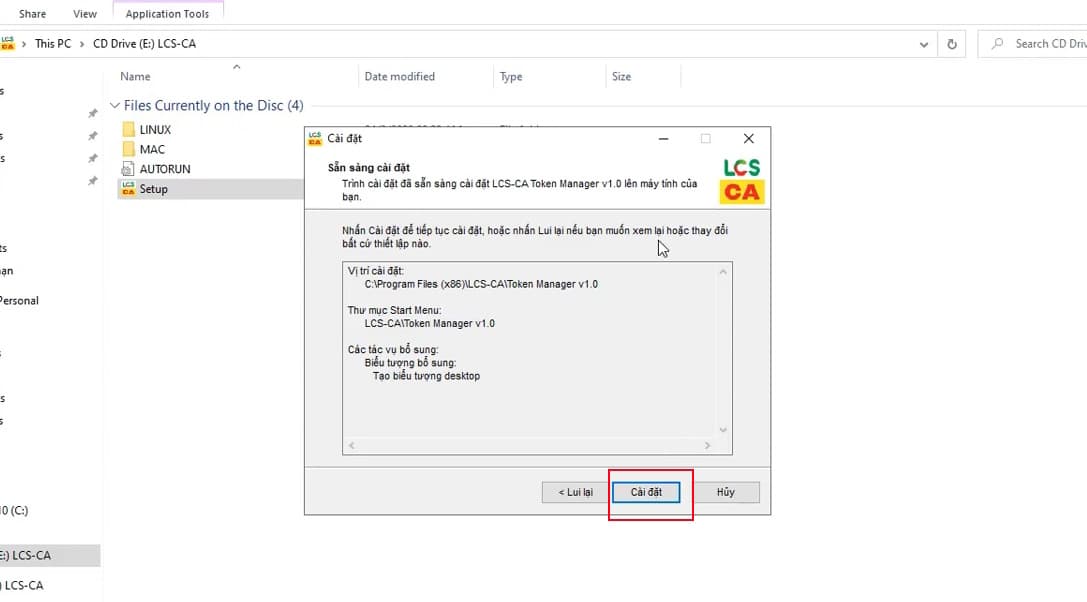Collapse the Files Currently on the Disc group

pos(115,106)
